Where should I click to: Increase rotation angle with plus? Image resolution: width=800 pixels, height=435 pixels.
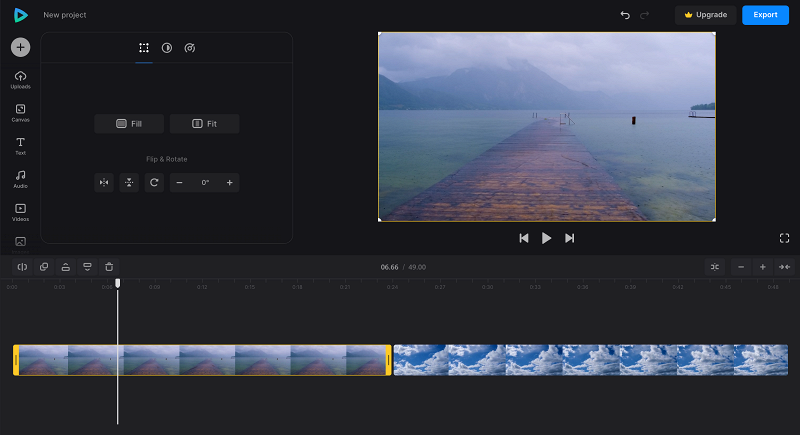click(x=230, y=183)
